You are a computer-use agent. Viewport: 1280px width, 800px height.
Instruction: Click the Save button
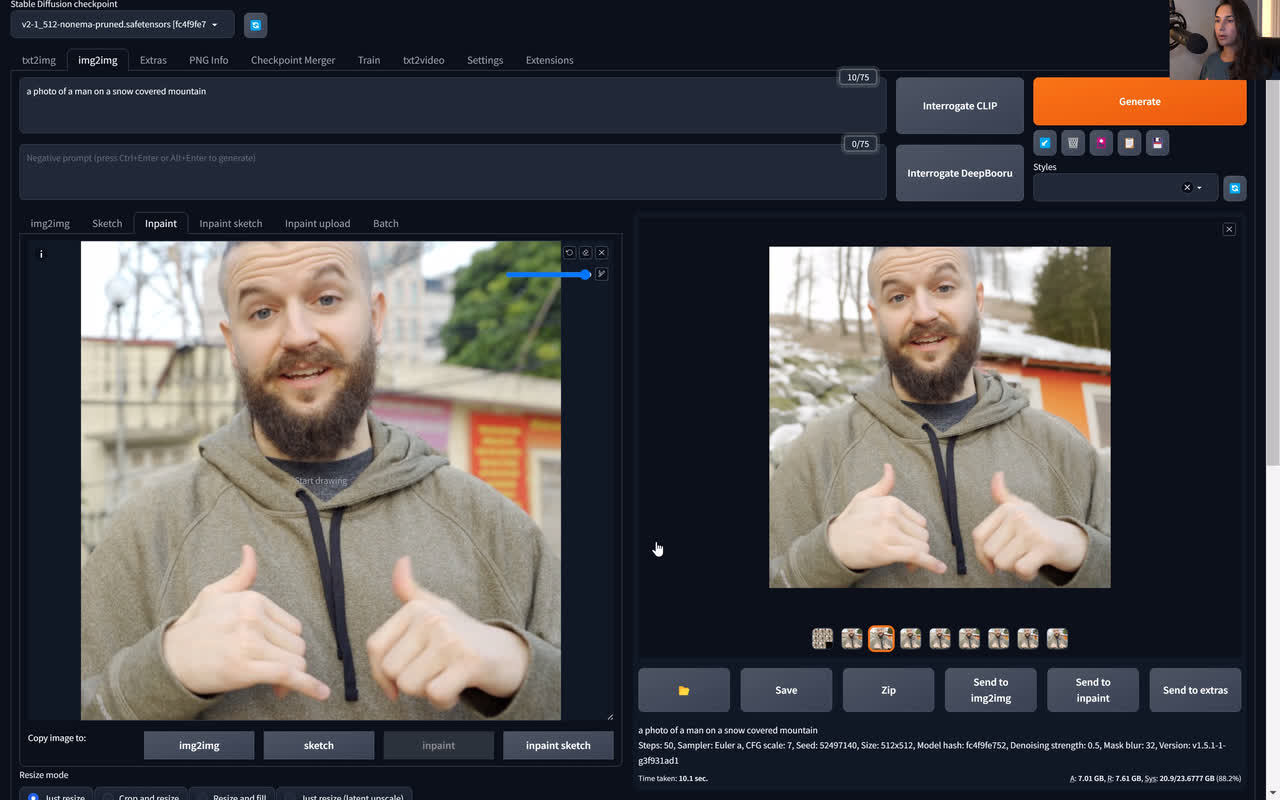point(786,690)
